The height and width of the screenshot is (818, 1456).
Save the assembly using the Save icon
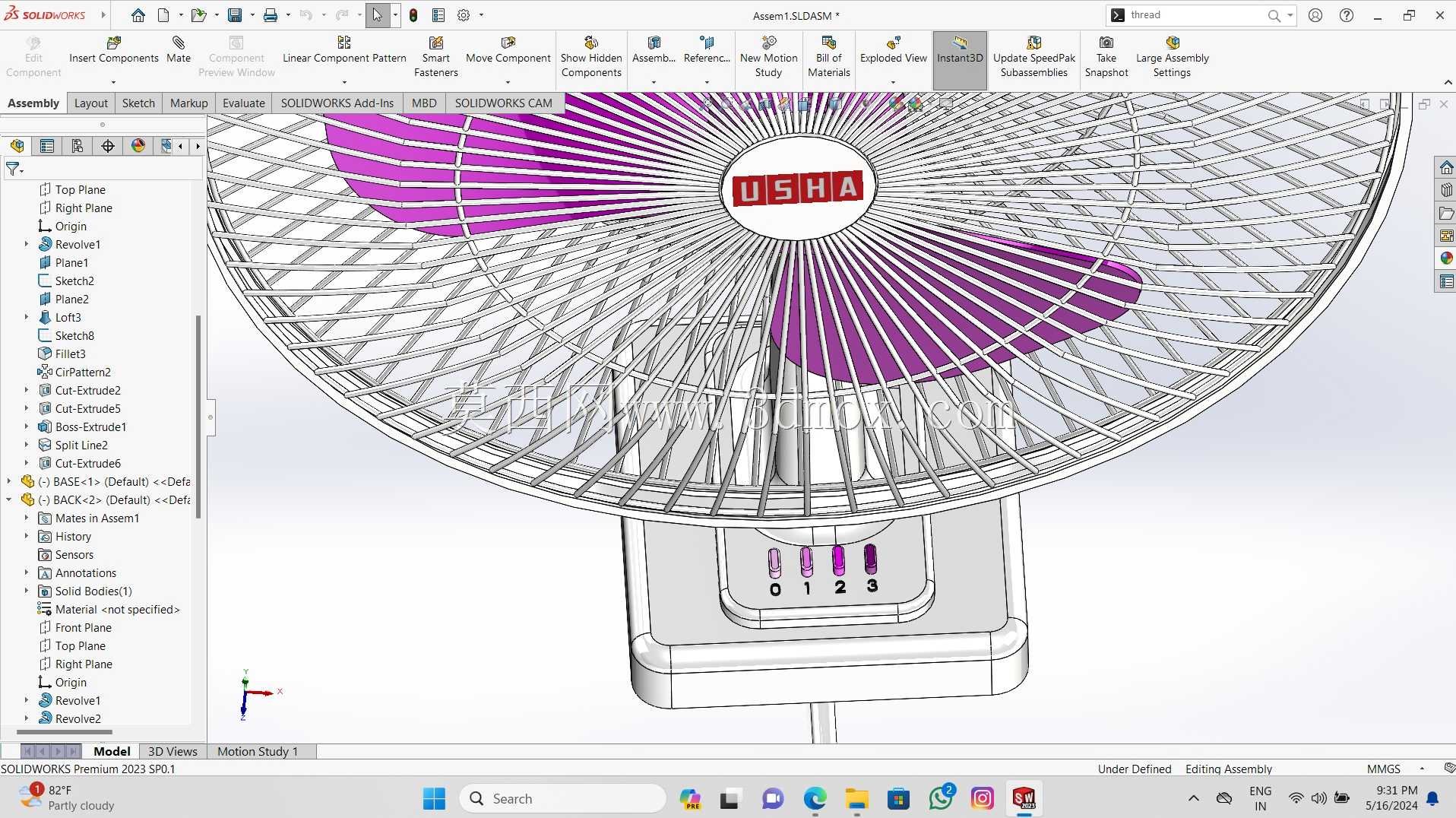[235, 15]
